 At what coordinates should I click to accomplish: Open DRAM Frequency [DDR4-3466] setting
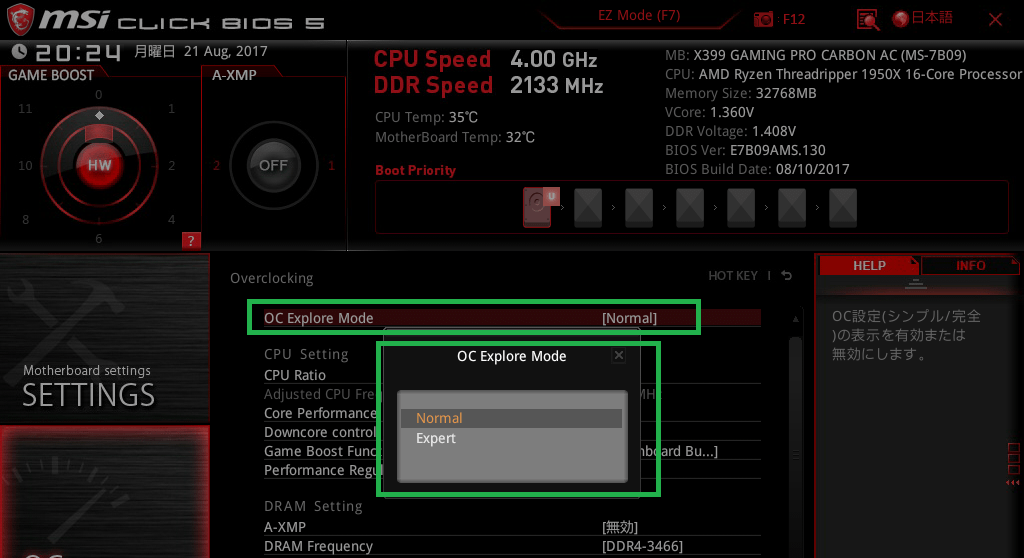512,546
